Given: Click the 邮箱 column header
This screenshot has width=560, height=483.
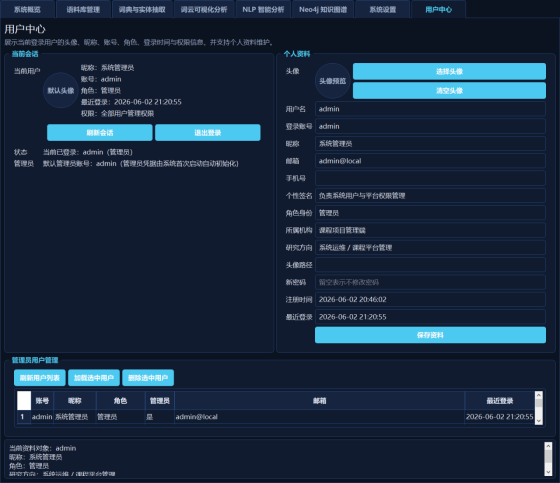Looking at the screenshot, I should pos(320,401).
